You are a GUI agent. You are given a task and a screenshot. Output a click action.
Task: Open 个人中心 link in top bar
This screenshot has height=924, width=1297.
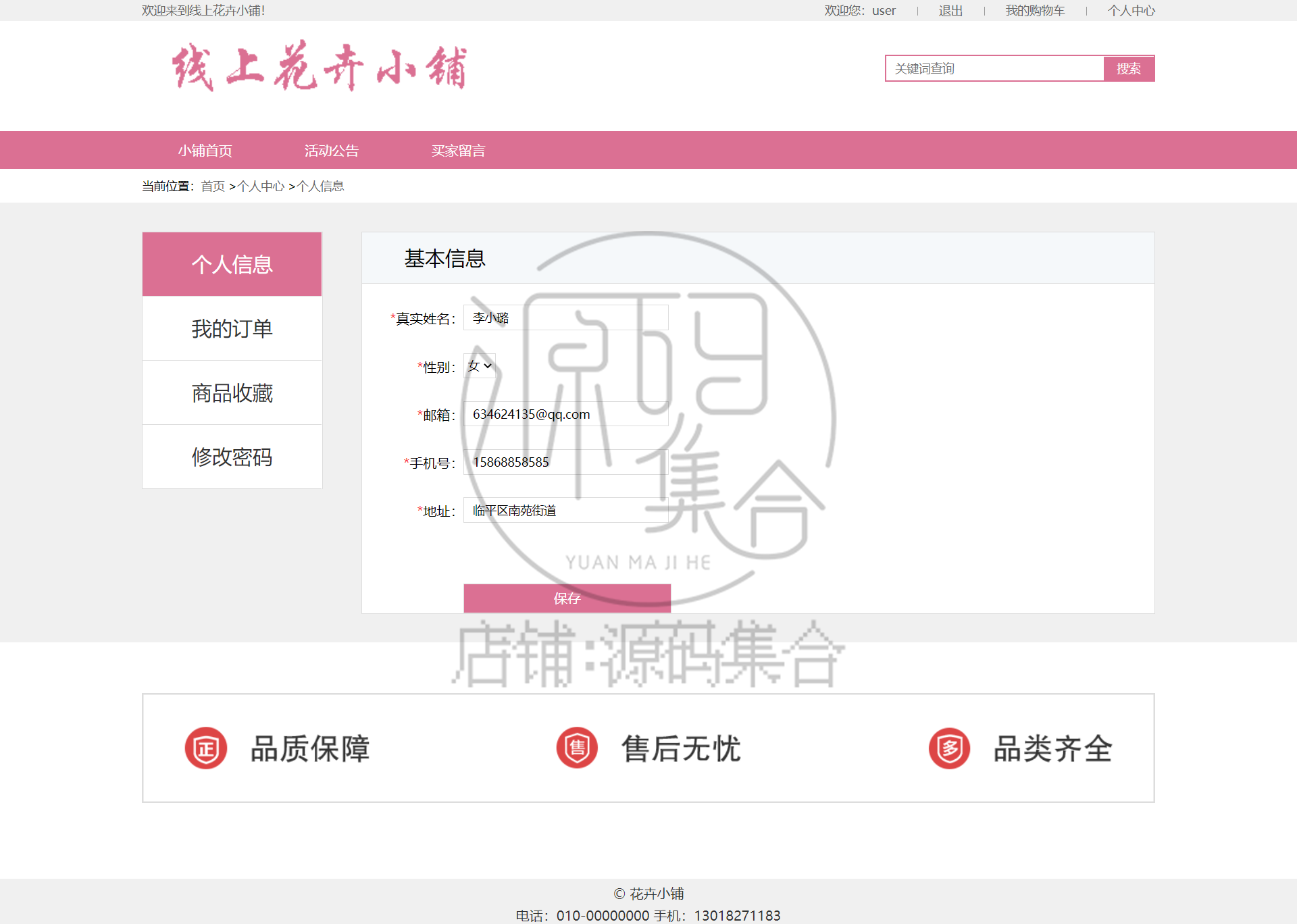[1131, 11]
